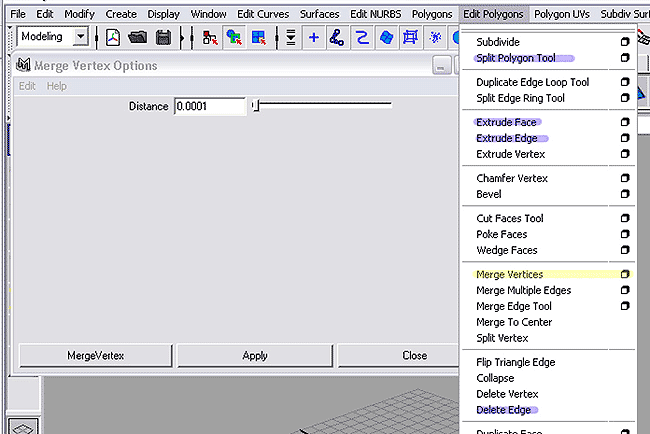Choose Merge To Center menu item
The width and height of the screenshot is (650, 434).
click(x=514, y=322)
